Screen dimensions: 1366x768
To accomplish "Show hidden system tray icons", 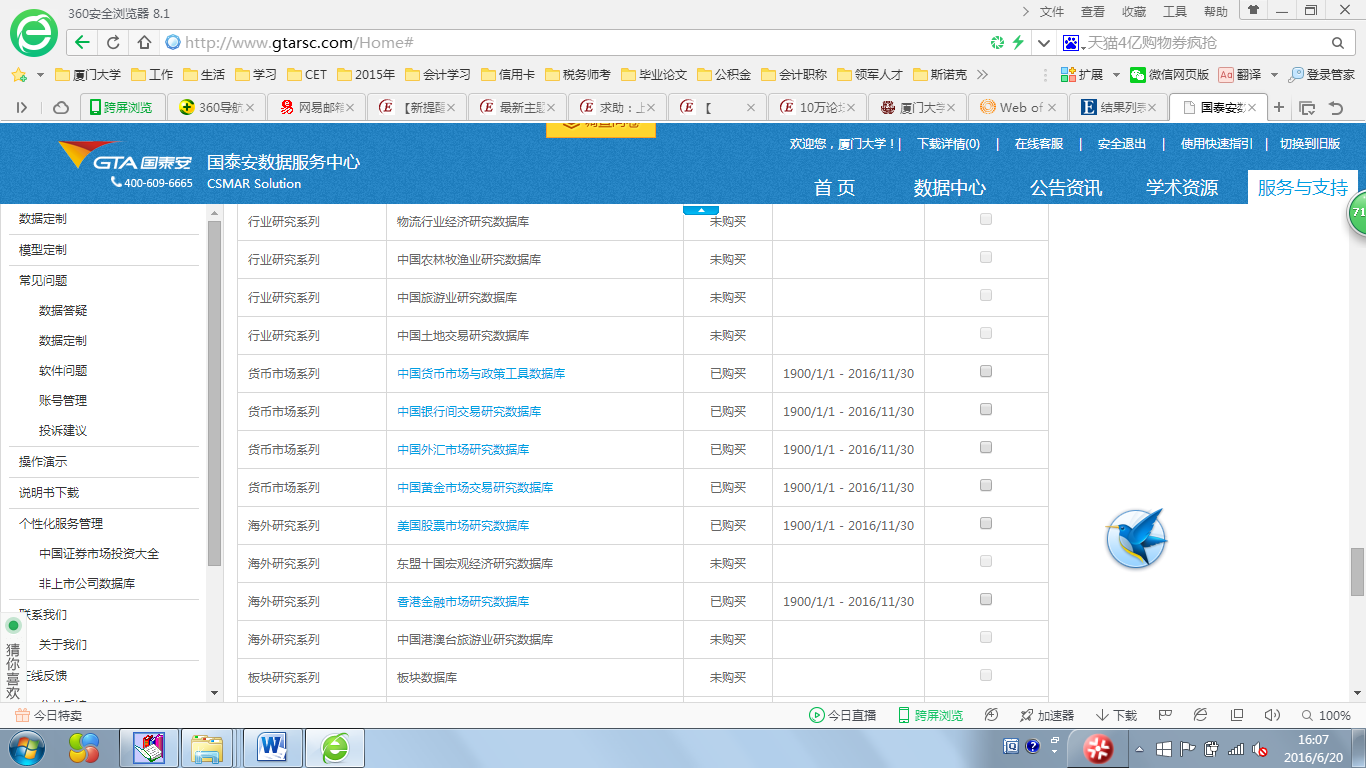I will (1138, 748).
